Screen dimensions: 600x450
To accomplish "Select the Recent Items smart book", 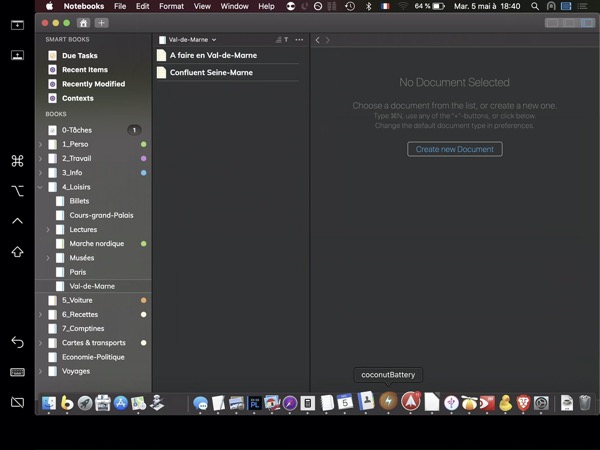I will pos(84,70).
